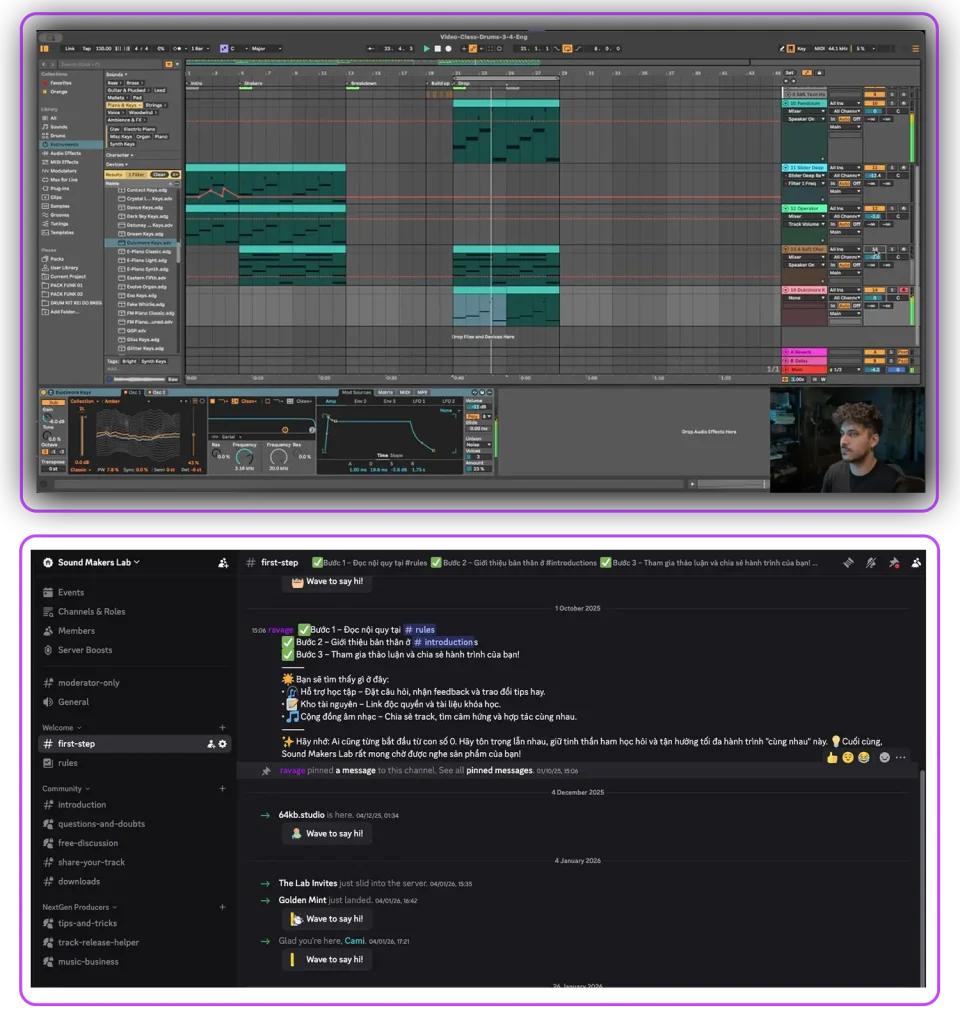This screenshot has height=1024, width=960.
Task: Fold the 12 Operator track
Action: pos(786,208)
